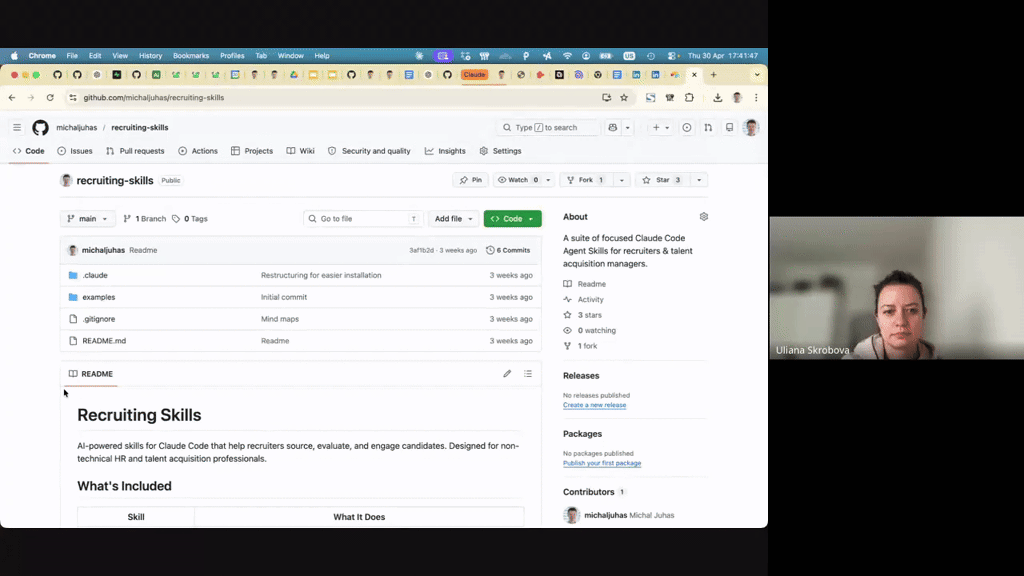1024x576 pixels.
Task: Open repository Settings tab
Action: [x=500, y=151]
